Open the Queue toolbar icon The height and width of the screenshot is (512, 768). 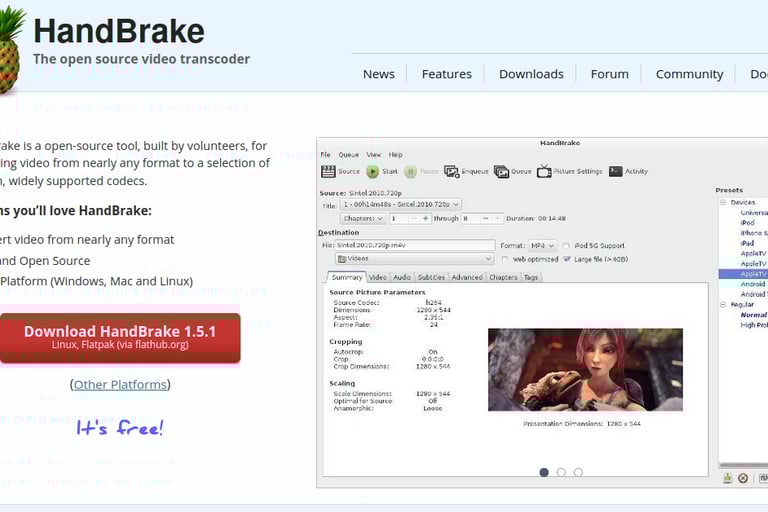502,171
